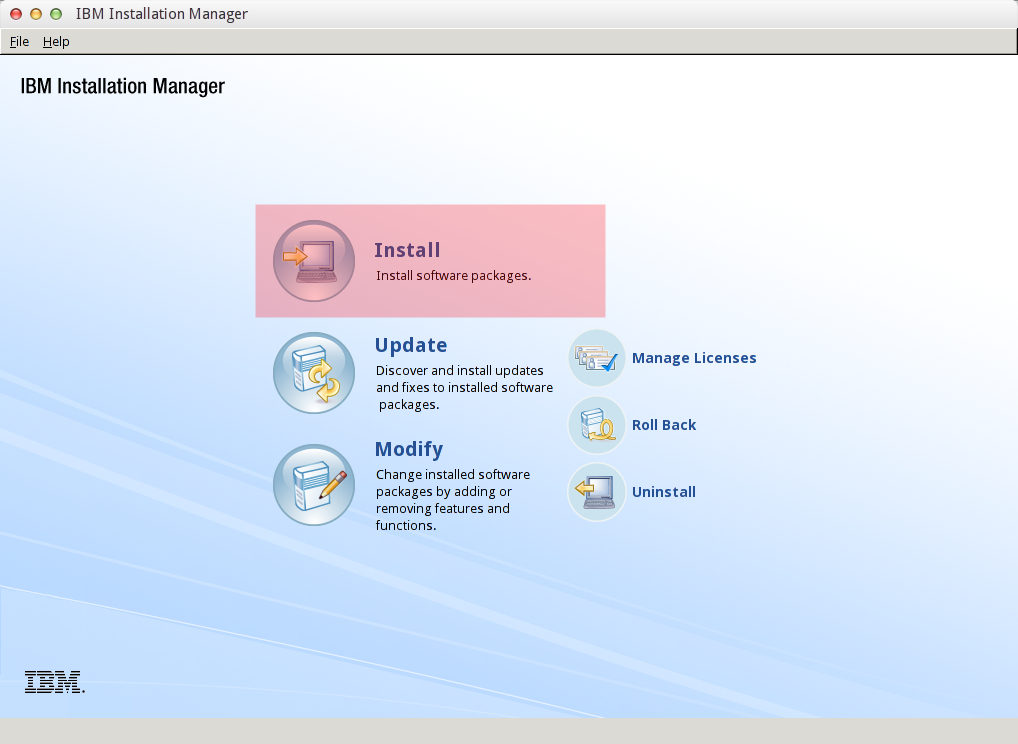
Task: Open the Uninstall link
Action: 664,491
